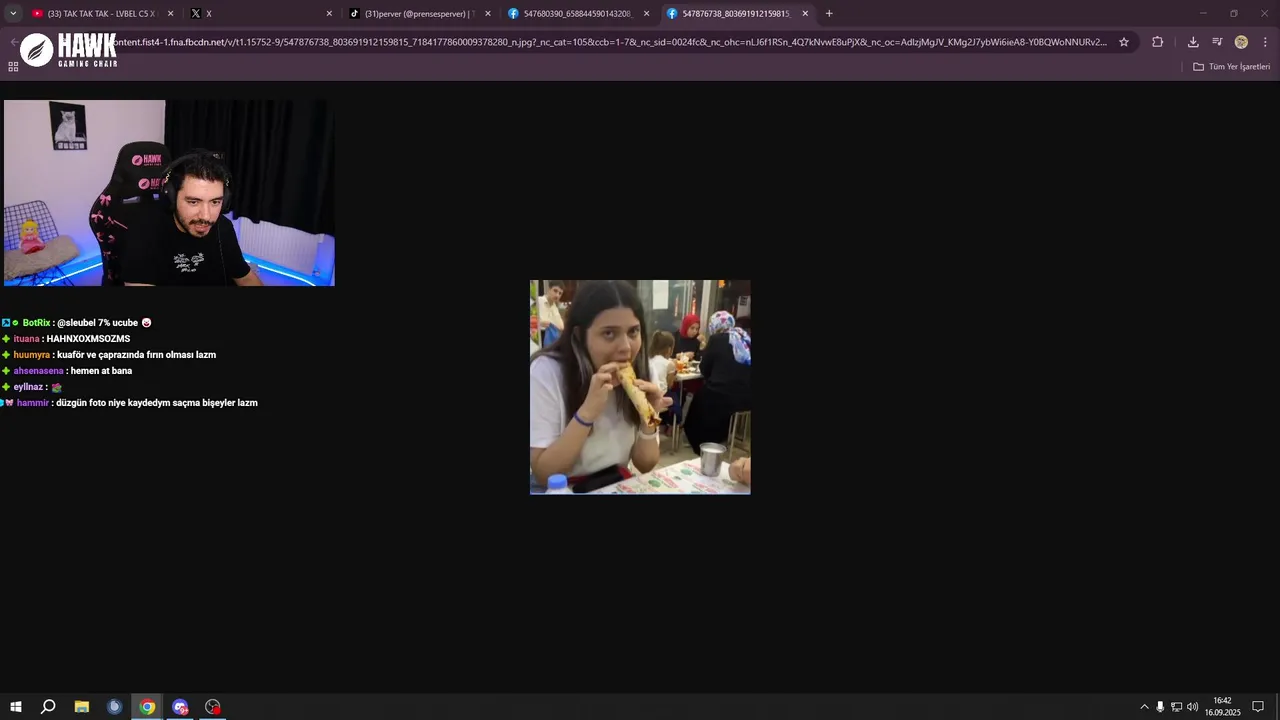Click the streamer webcam overlay
1280x720 pixels.
[x=169, y=193]
